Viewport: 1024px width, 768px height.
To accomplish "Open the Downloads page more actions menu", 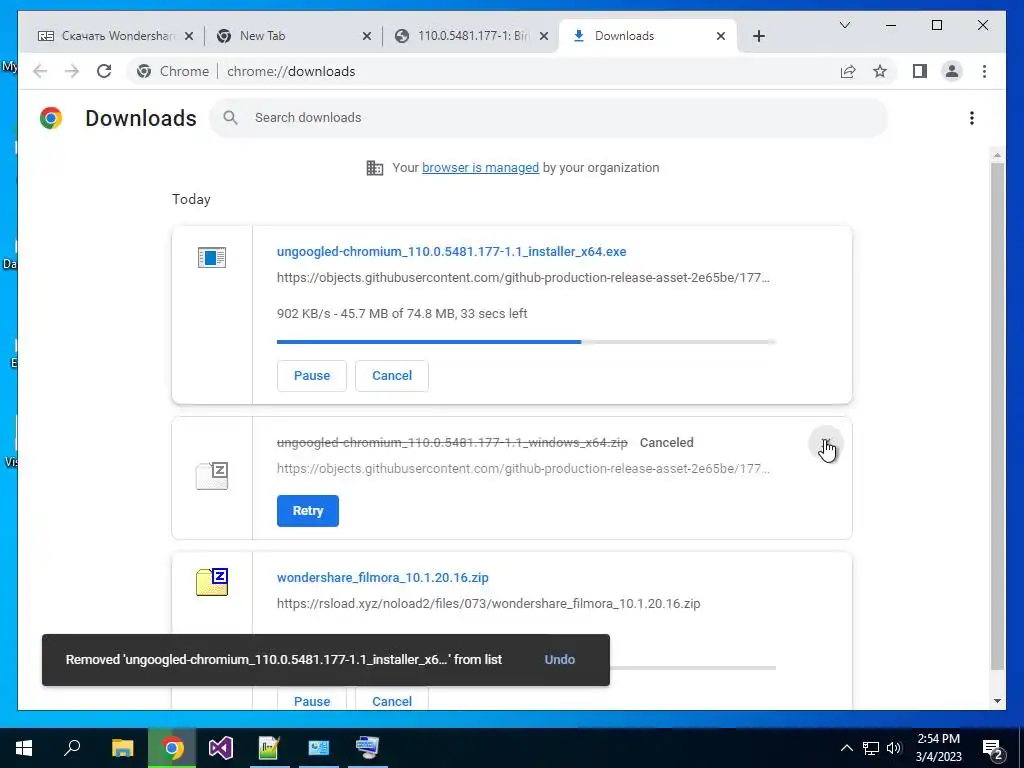I will 972,118.
